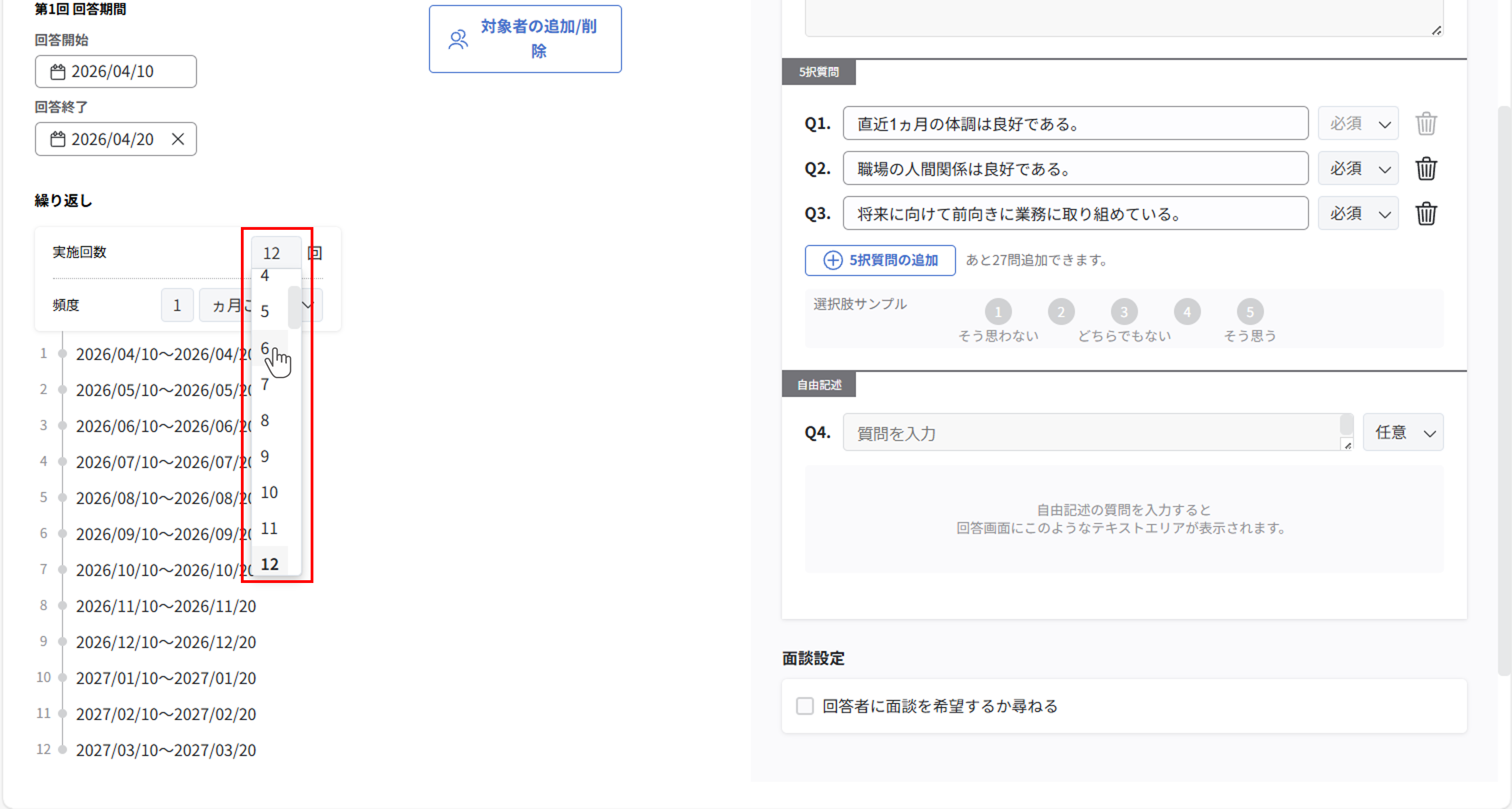Click the trash icon next to Q1
This screenshot has height=809, width=1512.
tap(1426, 124)
